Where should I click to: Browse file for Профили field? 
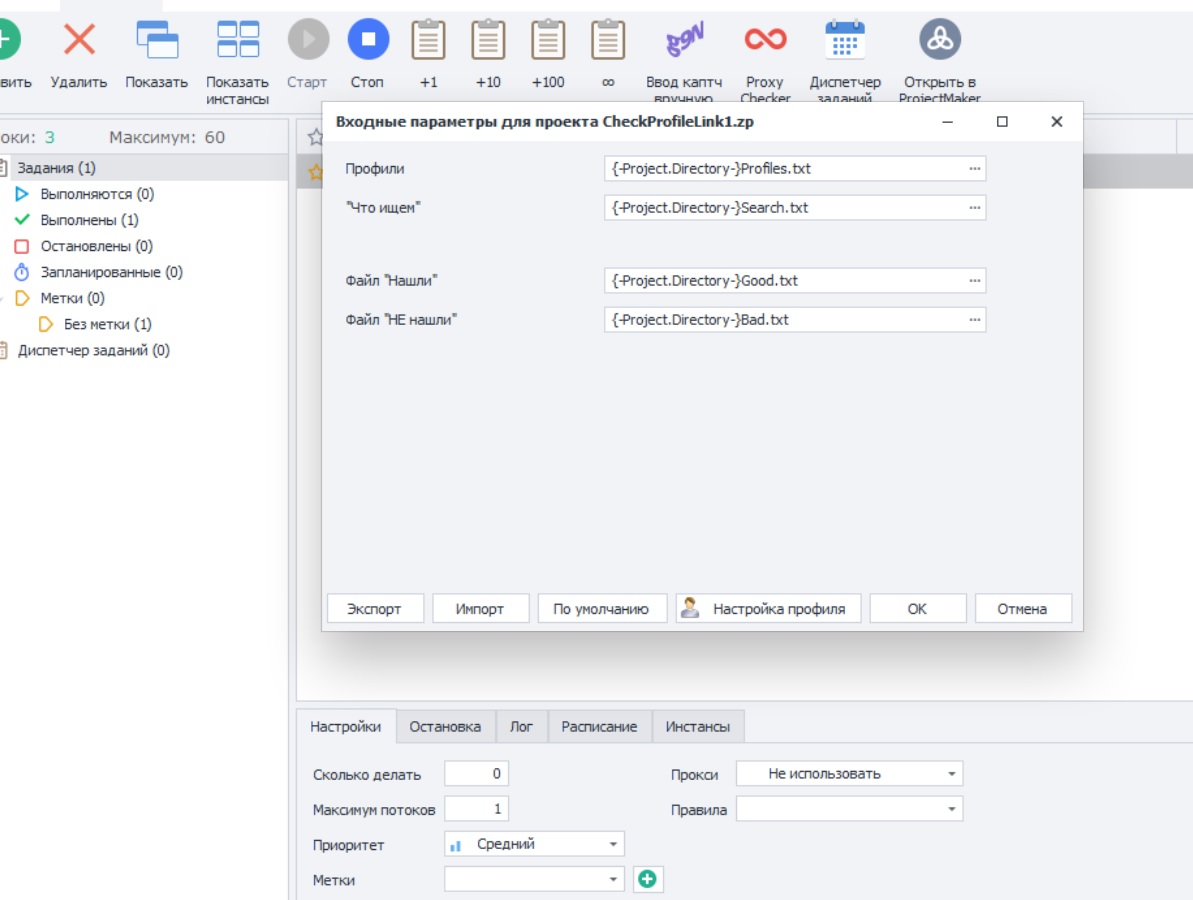click(975, 169)
